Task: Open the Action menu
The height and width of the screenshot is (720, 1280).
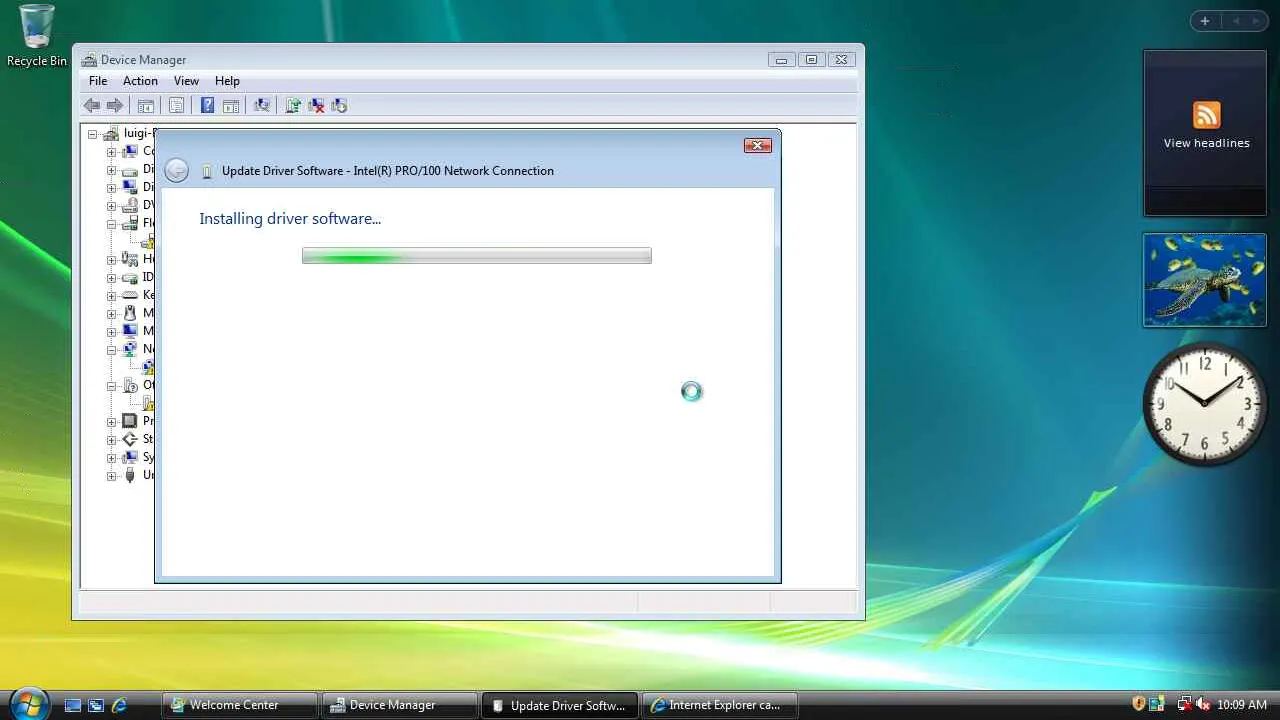Action: tap(140, 81)
